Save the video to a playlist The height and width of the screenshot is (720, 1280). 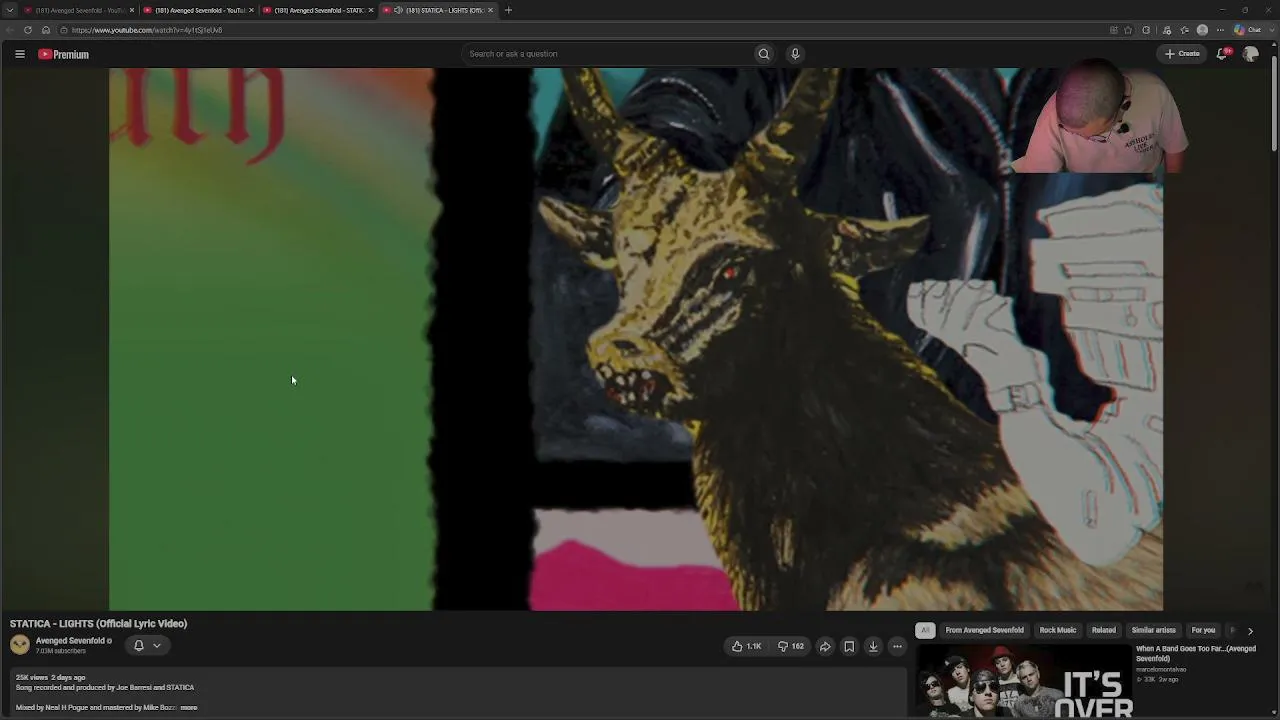tap(849, 646)
